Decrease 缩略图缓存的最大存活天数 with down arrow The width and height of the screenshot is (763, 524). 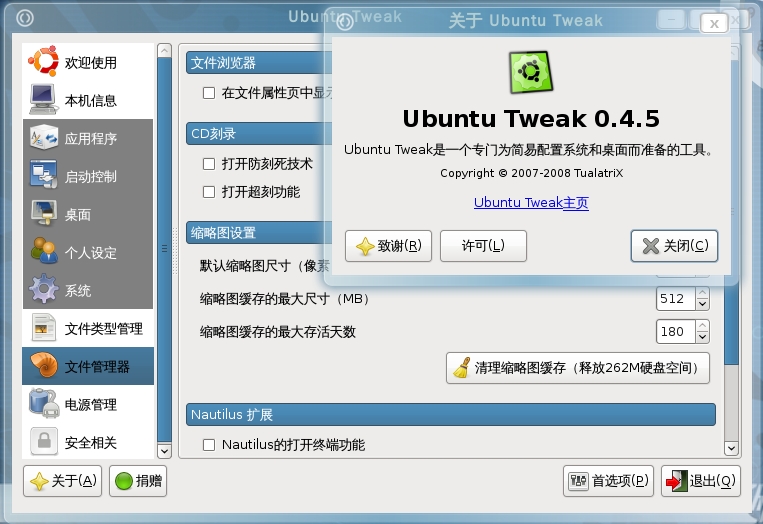coord(702,337)
